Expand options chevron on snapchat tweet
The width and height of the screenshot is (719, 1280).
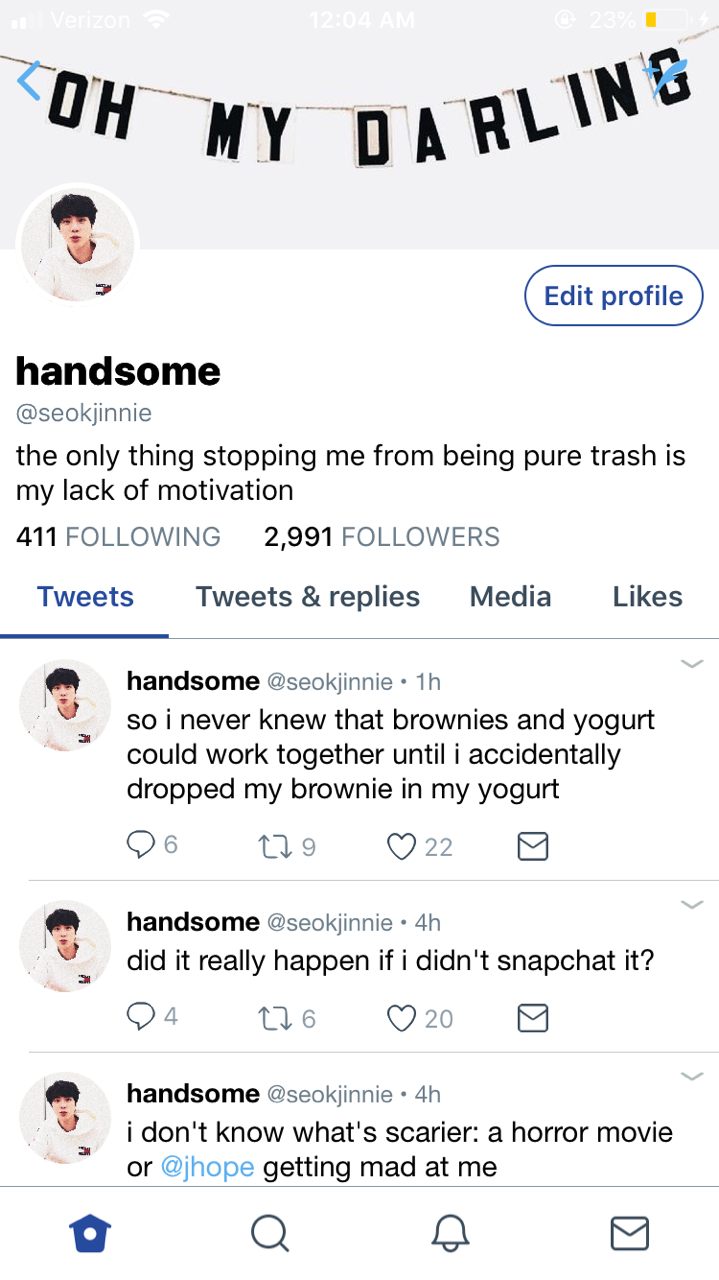[x=692, y=904]
